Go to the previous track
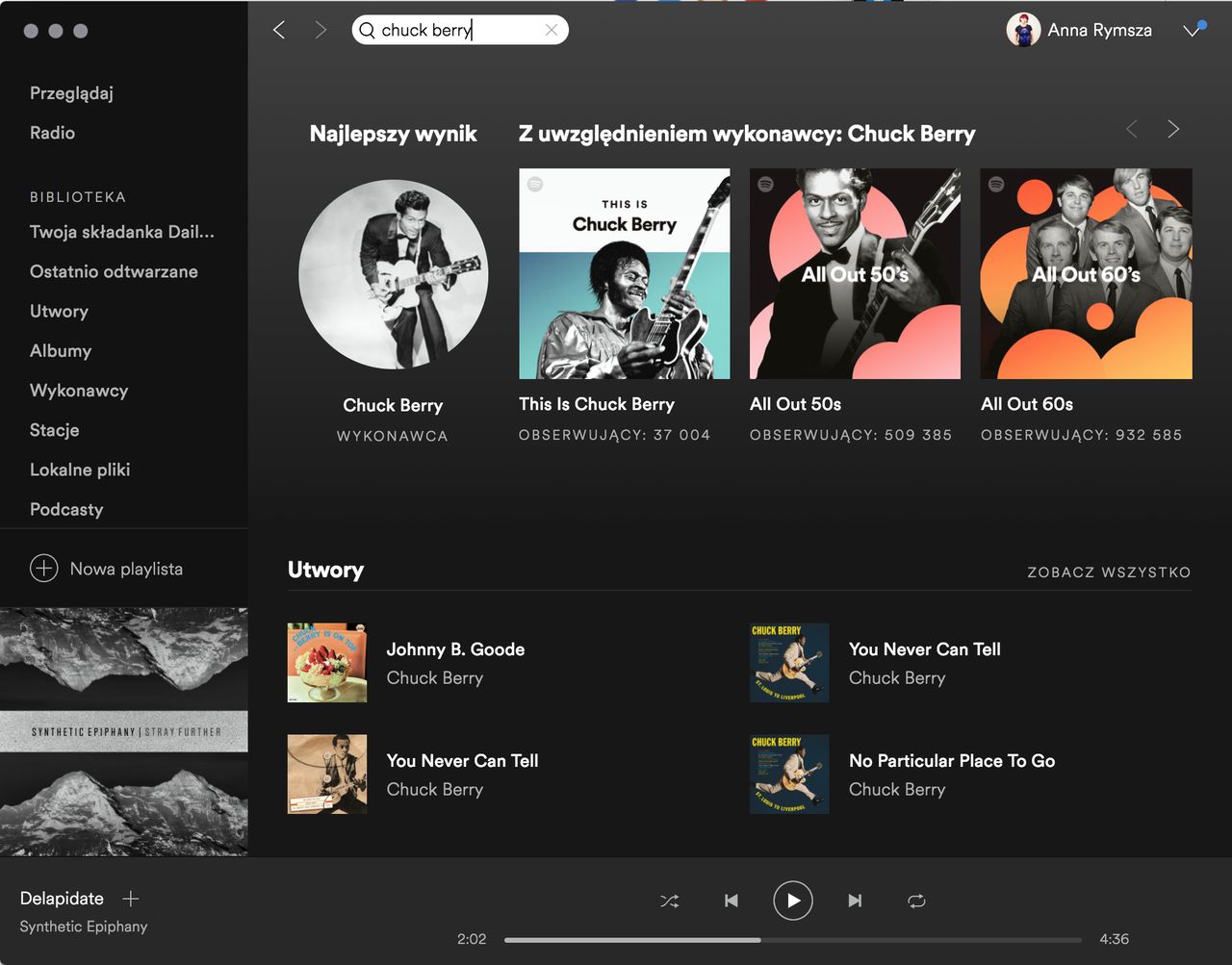Viewport: 1232px width, 965px height. coord(731,902)
